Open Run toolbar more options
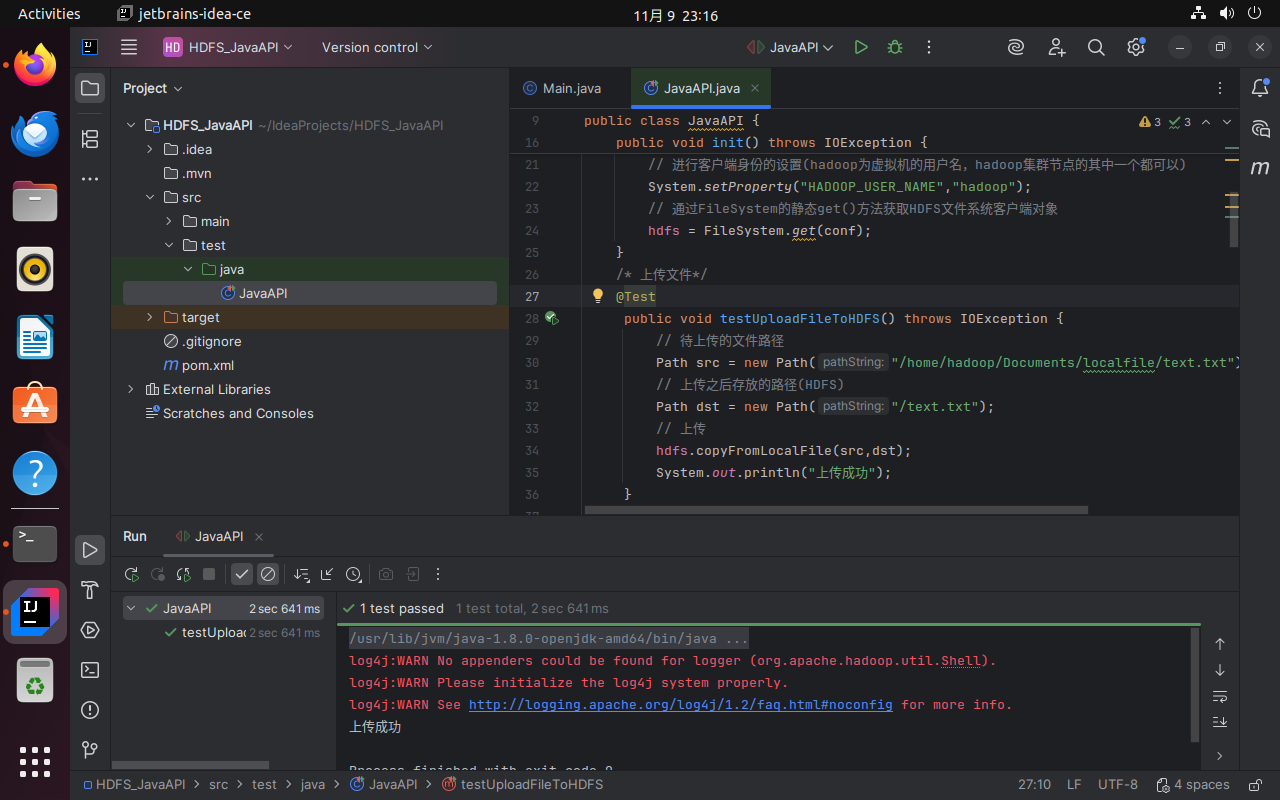1280x800 pixels. [x=438, y=574]
